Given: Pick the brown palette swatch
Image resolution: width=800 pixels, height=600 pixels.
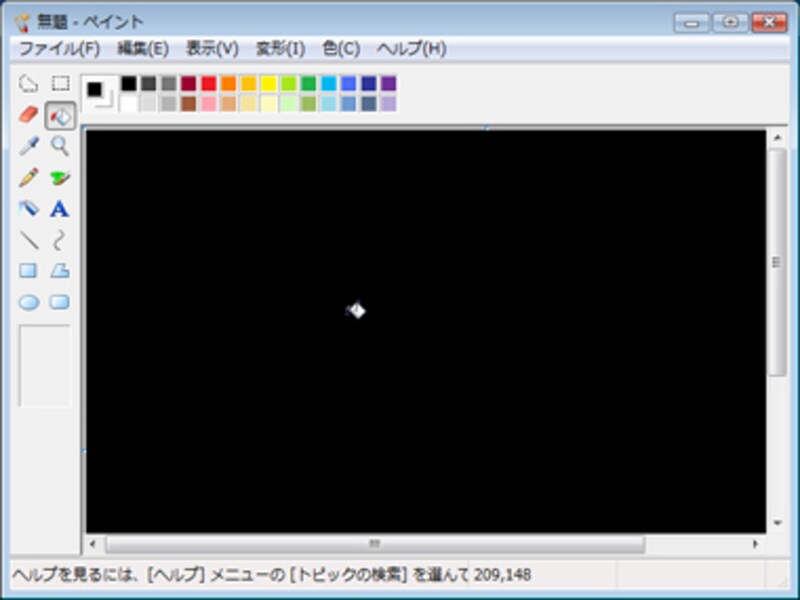Looking at the screenshot, I should click(x=189, y=104).
